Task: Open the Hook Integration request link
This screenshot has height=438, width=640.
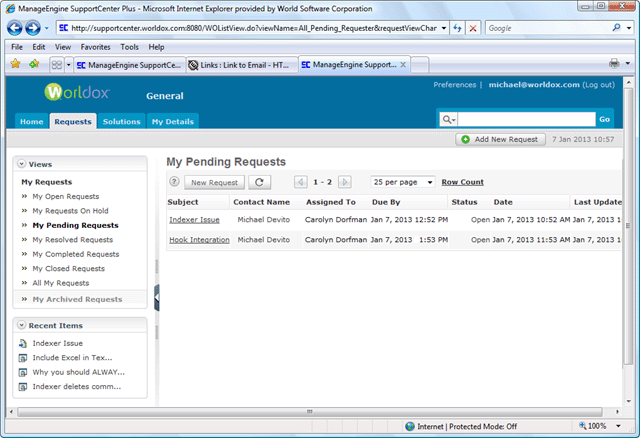Action: click(199, 240)
